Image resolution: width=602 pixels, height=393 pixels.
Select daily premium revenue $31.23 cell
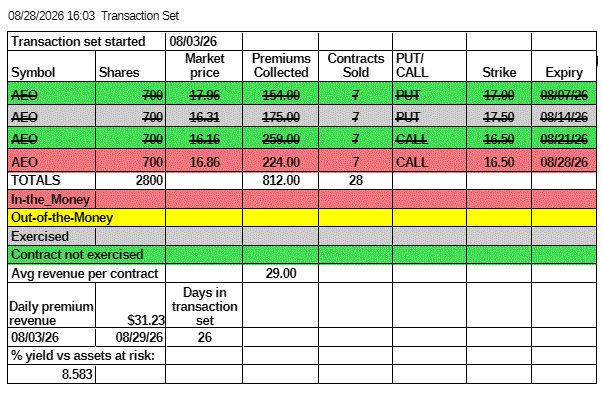131,305
